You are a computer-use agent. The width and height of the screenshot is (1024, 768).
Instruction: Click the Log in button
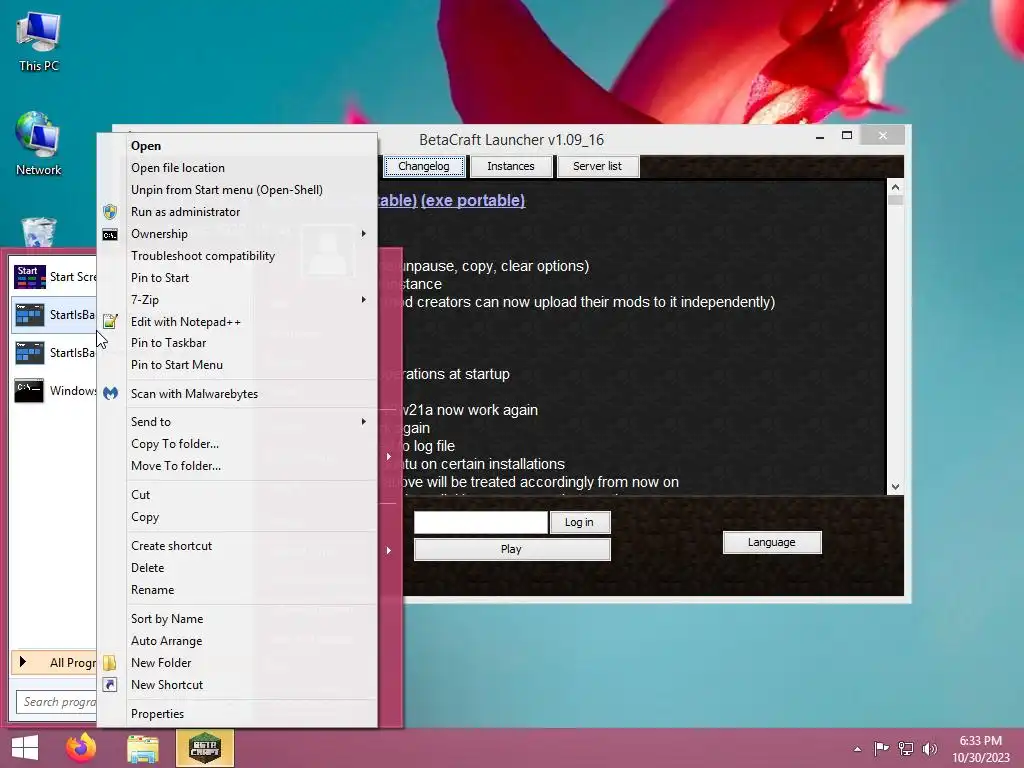pyautogui.click(x=579, y=522)
